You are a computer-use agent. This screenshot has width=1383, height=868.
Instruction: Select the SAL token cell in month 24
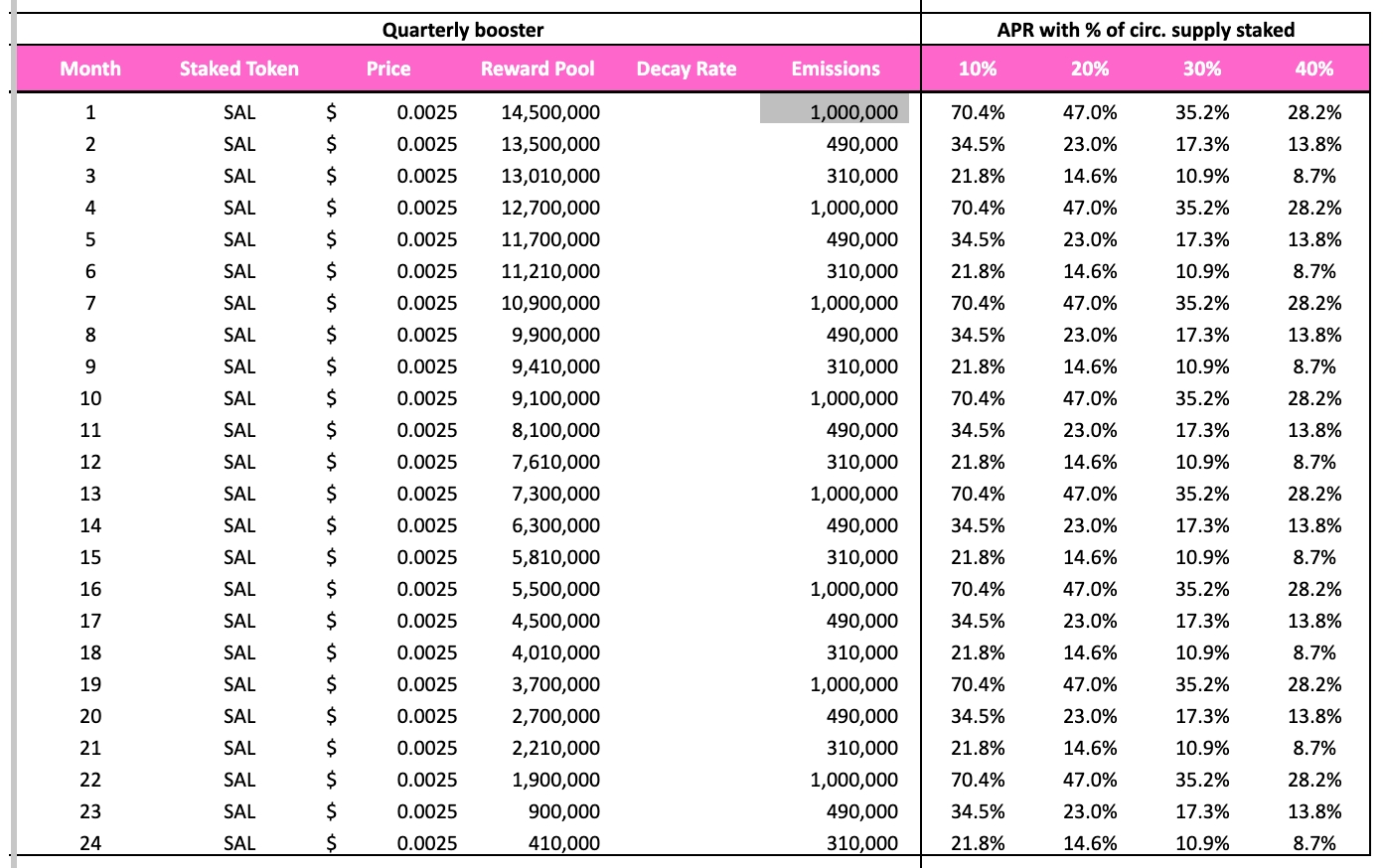click(x=239, y=843)
